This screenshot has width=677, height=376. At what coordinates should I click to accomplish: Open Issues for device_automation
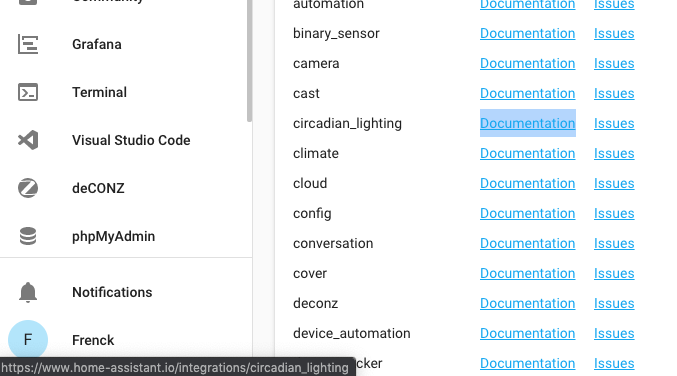tap(614, 333)
